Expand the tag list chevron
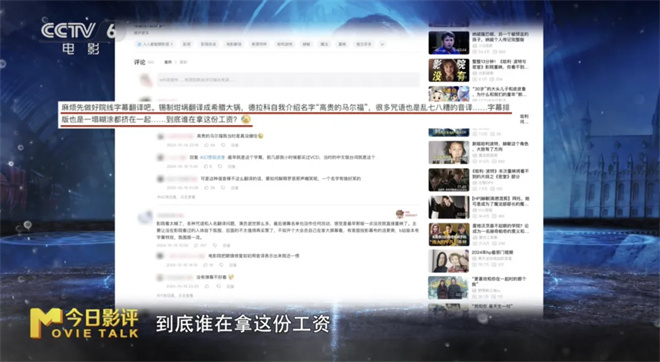Image resolution: width=660 pixels, height=362 pixels. [382, 44]
